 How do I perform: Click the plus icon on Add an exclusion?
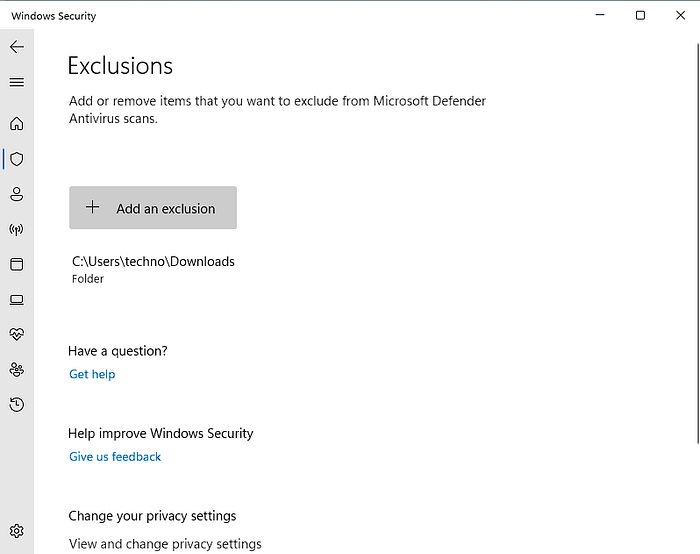coord(92,207)
